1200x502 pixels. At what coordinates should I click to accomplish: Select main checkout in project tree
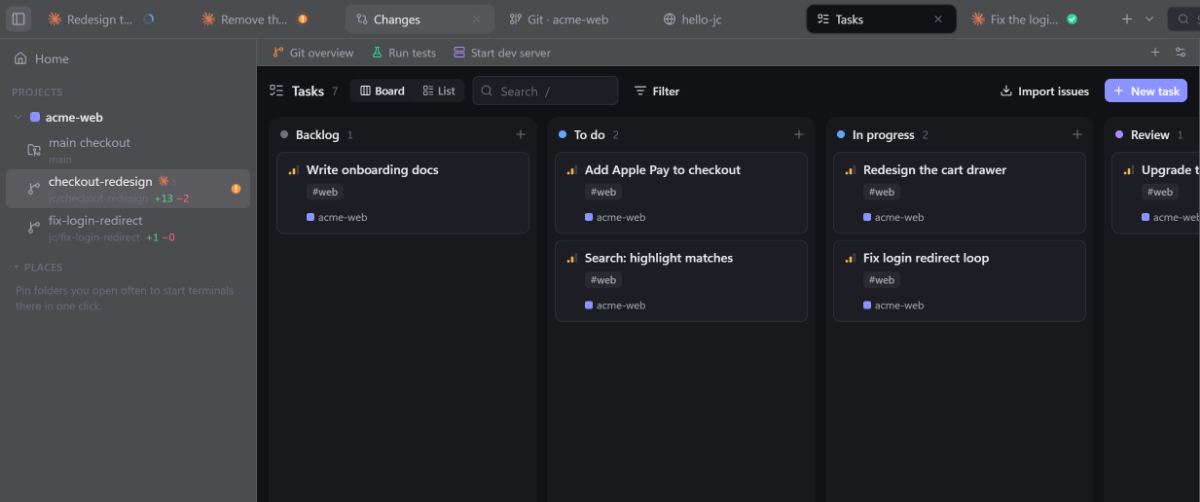[x=128, y=150]
